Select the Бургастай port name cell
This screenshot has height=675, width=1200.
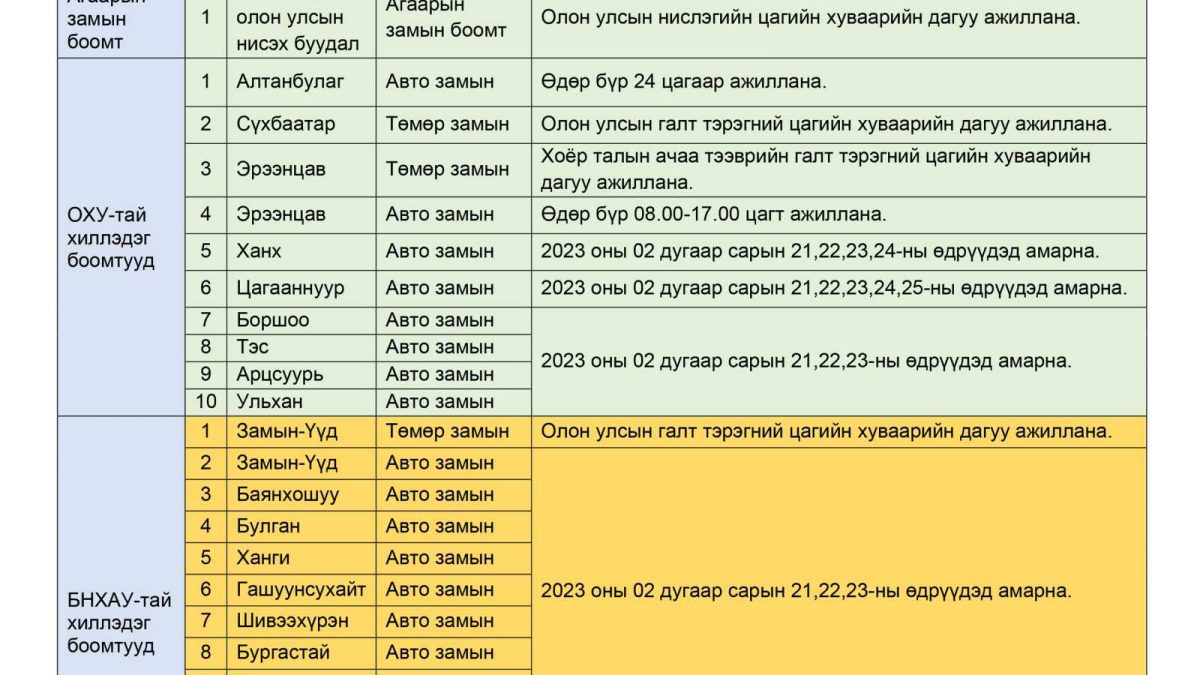pos(282,652)
